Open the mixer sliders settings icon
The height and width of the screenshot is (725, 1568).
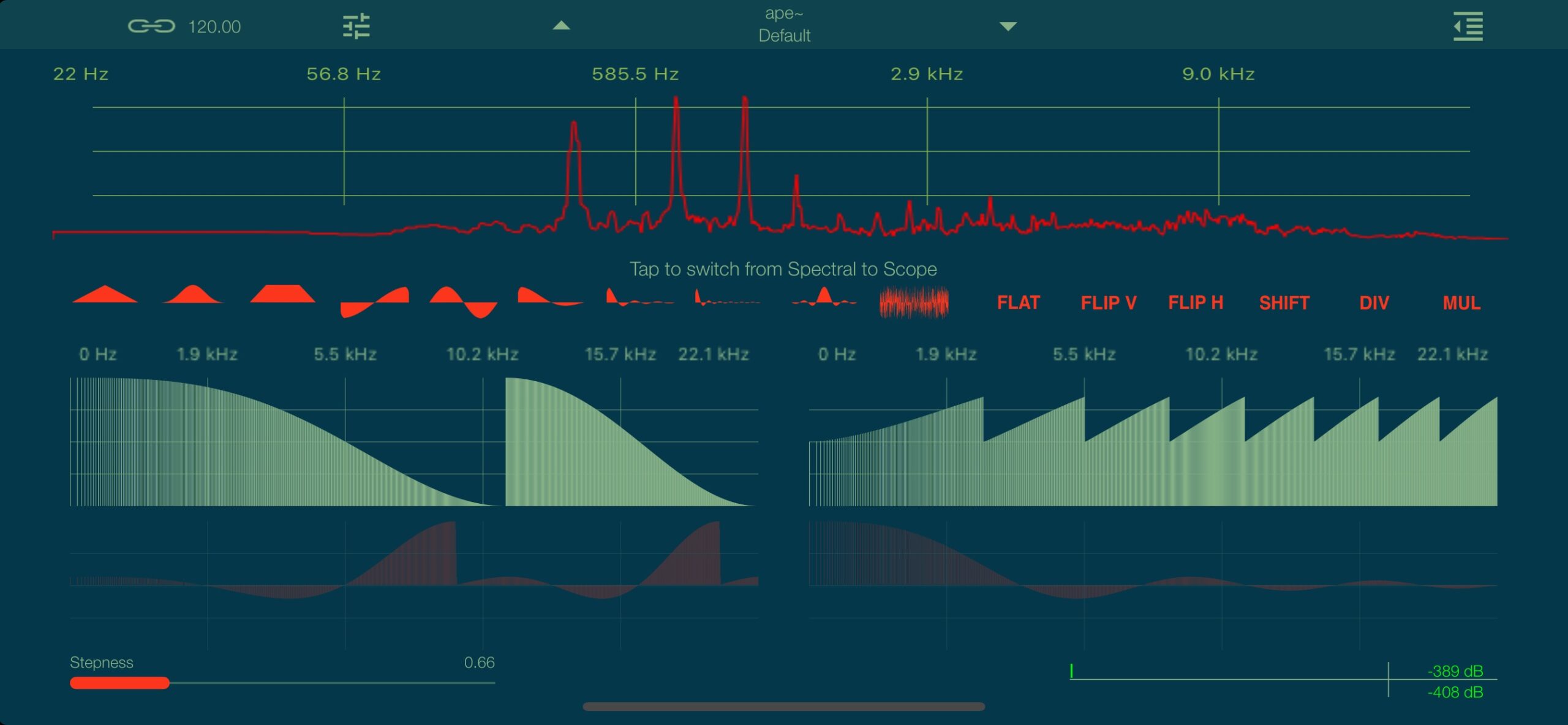pos(356,26)
